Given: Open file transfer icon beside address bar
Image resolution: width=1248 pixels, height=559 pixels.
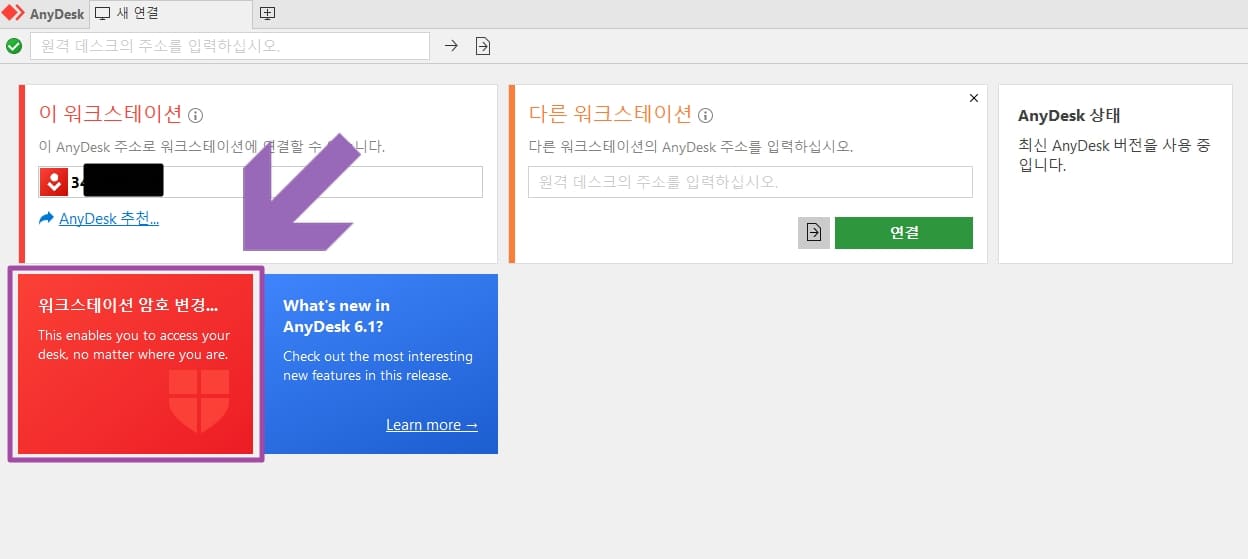Looking at the screenshot, I should click(x=483, y=46).
